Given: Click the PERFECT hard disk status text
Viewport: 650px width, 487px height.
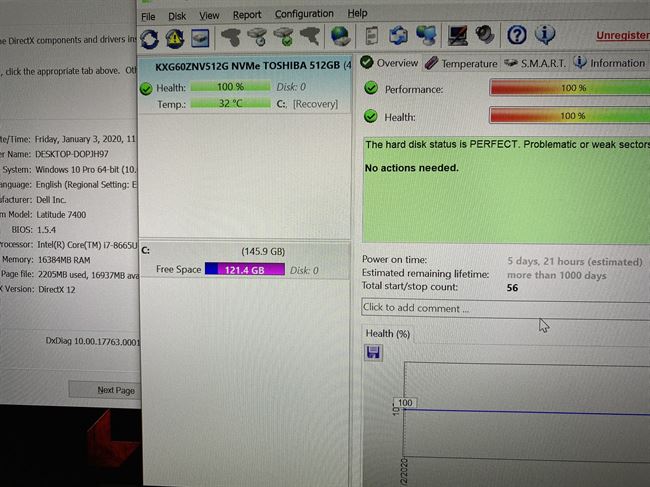Looking at the screenshot, I should coord(507,145).
